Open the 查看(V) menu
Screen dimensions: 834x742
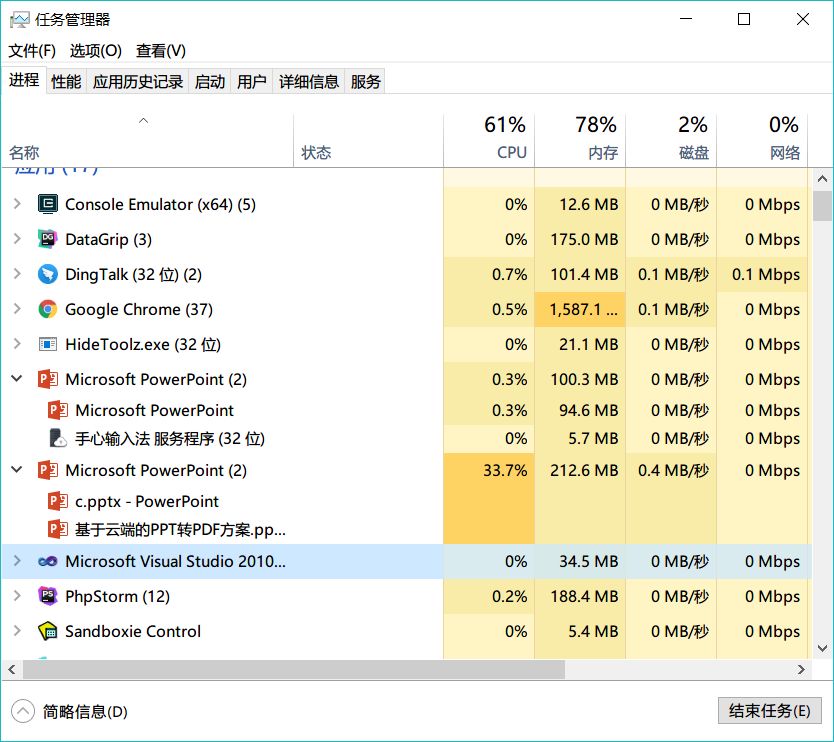tap(161, 51)
